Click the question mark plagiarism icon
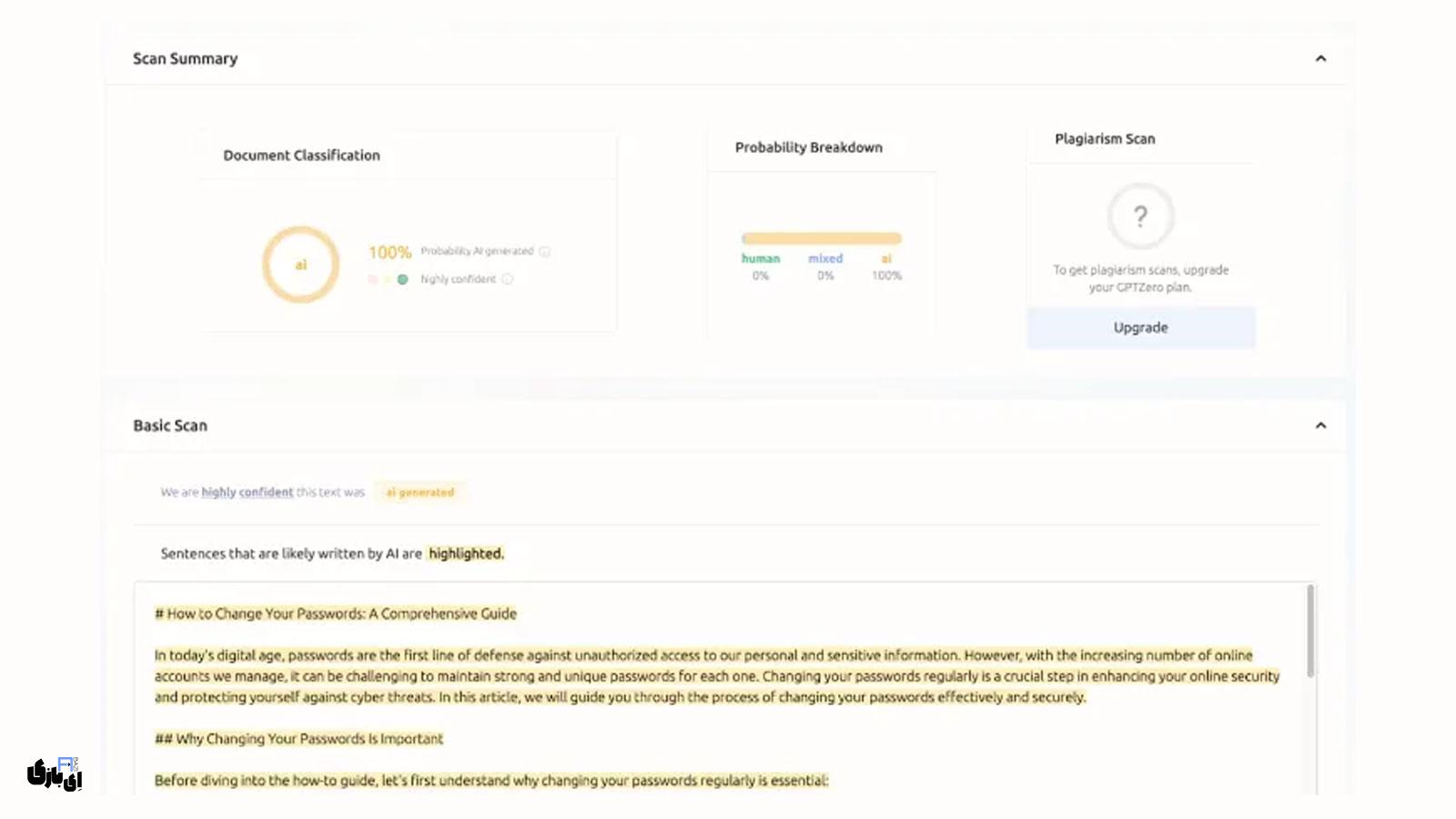 tap(1140, 216)
